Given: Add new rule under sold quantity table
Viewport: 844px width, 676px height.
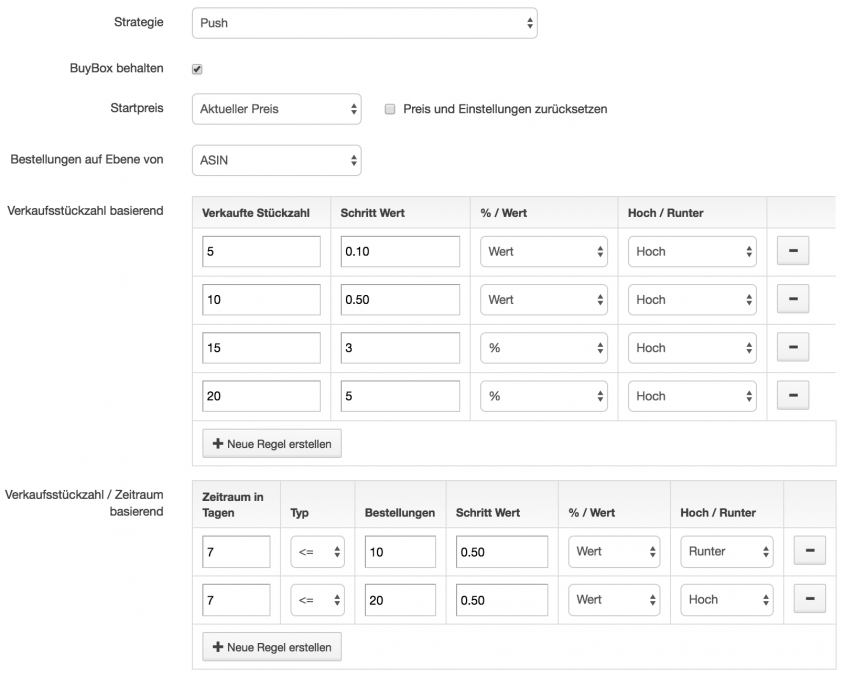Looking at the screenshot, I should tap(272, 443).
